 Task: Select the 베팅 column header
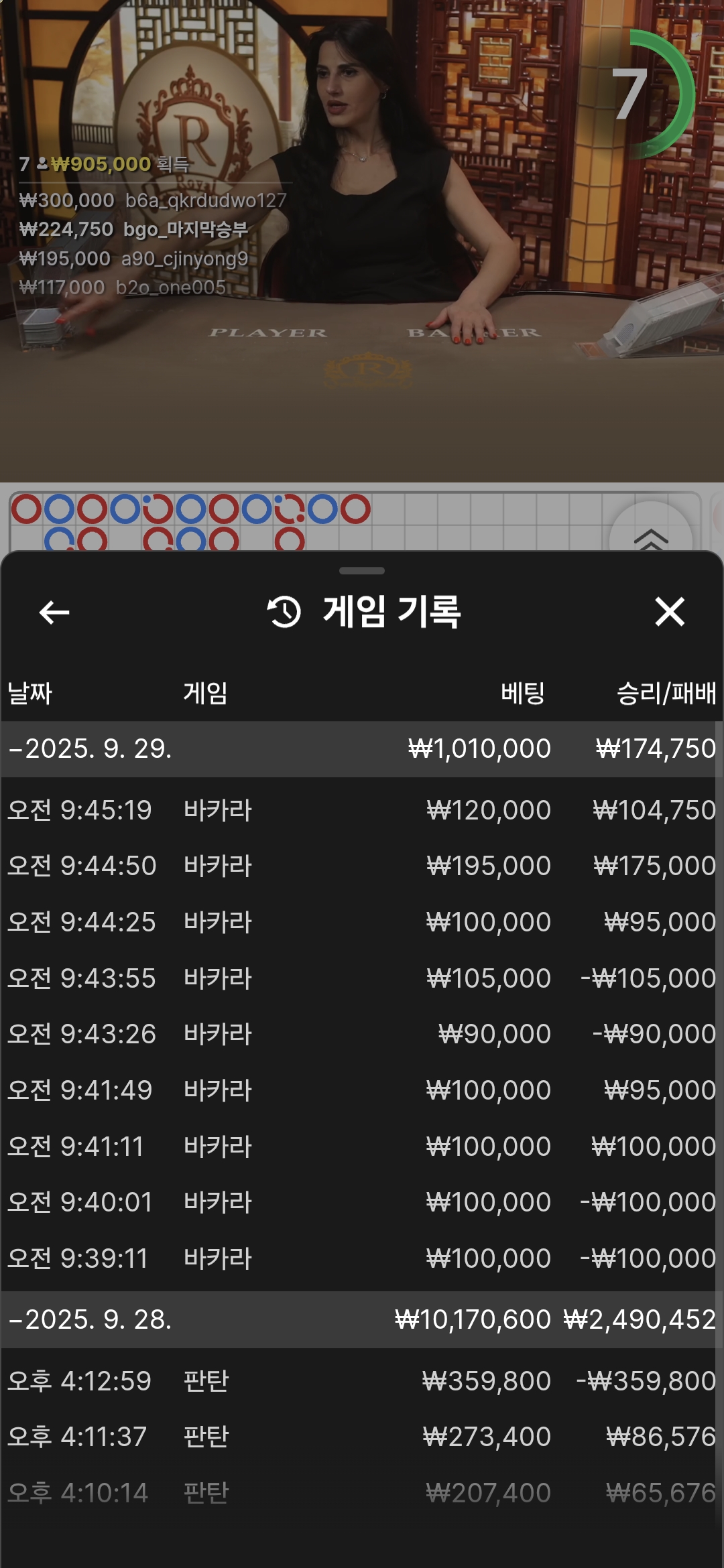coord(523,693)
